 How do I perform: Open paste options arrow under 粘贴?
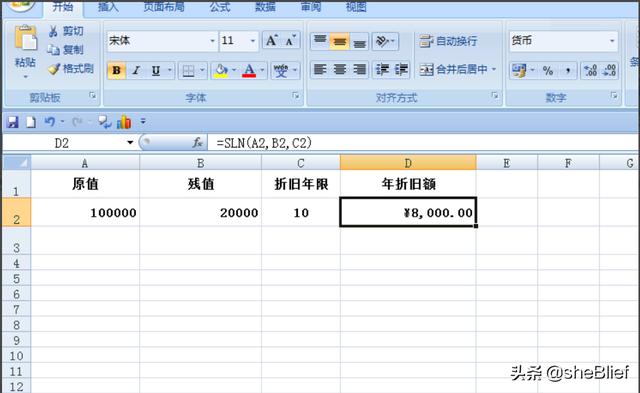[x=25, y=77]
